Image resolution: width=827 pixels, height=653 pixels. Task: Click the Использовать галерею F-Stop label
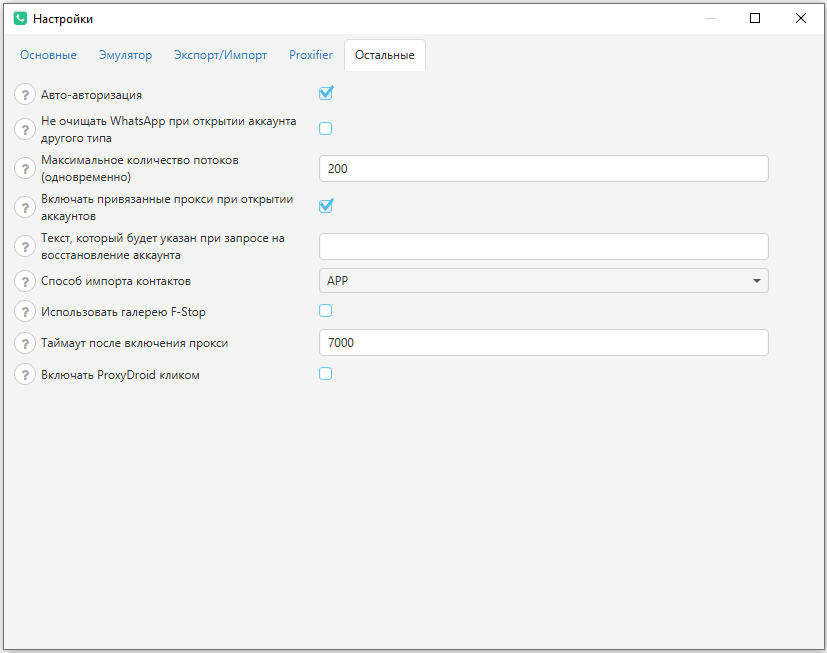(123, 312)
